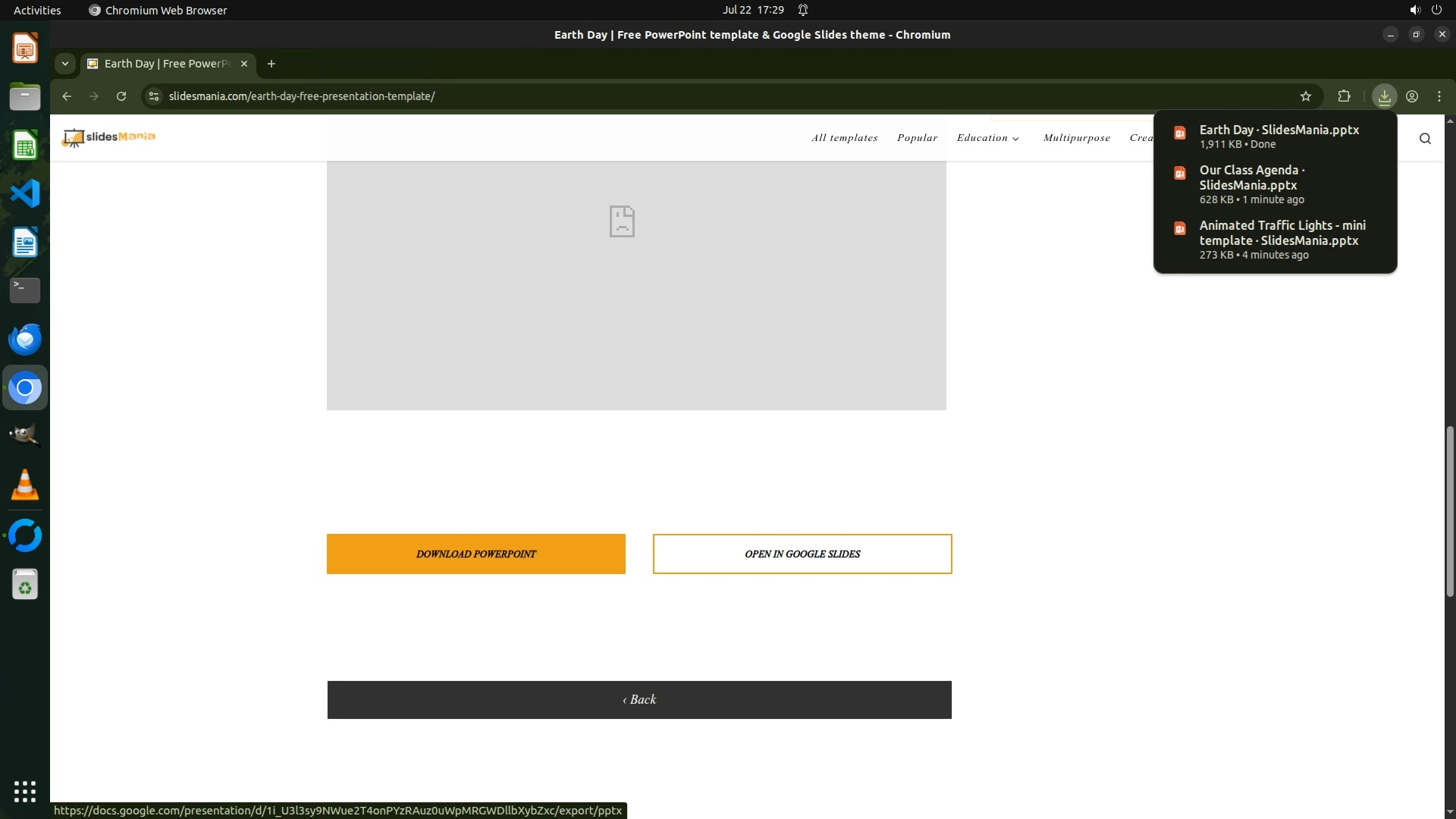The height and width of the screenshot is (819, 1456).
Task: Go back to previous page arrow
Action: pos(67,96)
